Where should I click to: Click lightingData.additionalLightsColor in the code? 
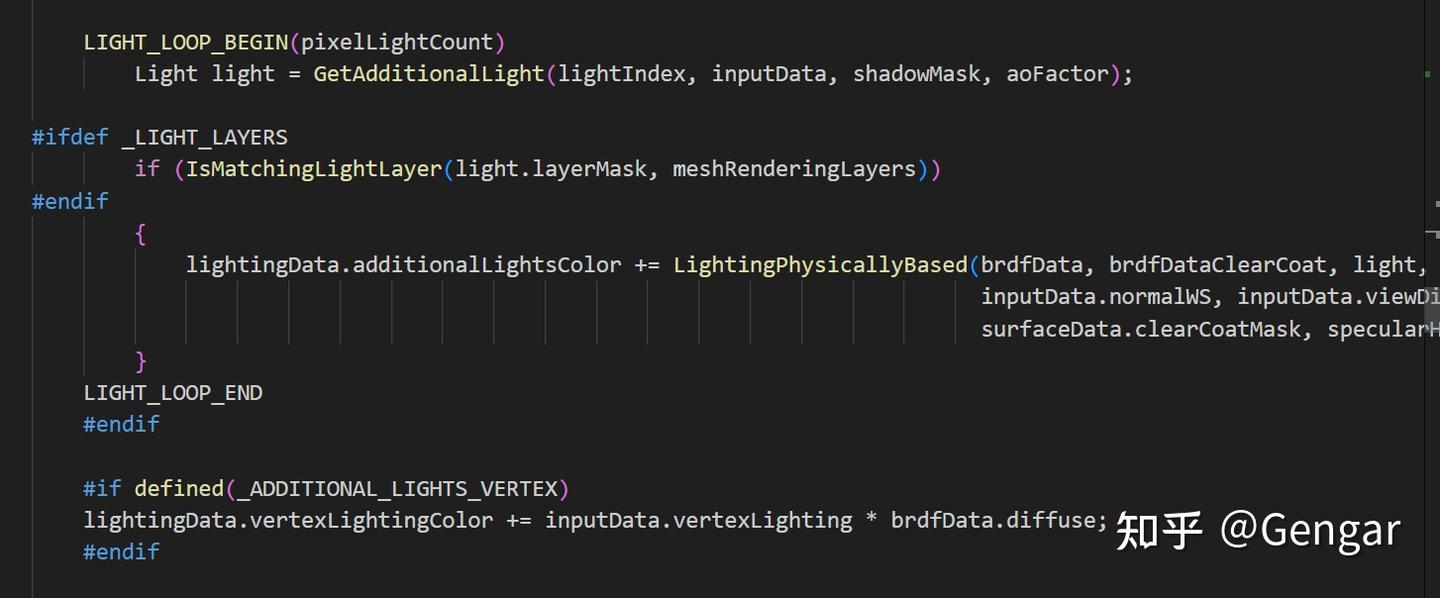(x=403, y=265)
